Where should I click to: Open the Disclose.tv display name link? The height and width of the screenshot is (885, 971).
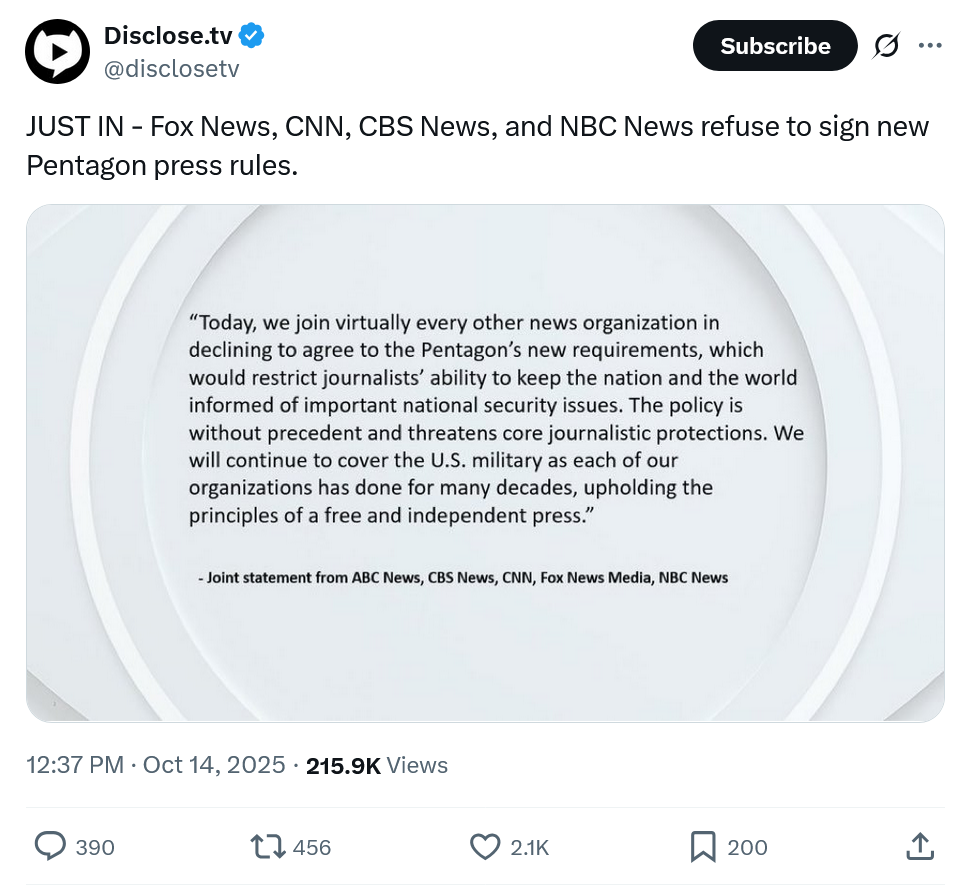coord(168,36)
